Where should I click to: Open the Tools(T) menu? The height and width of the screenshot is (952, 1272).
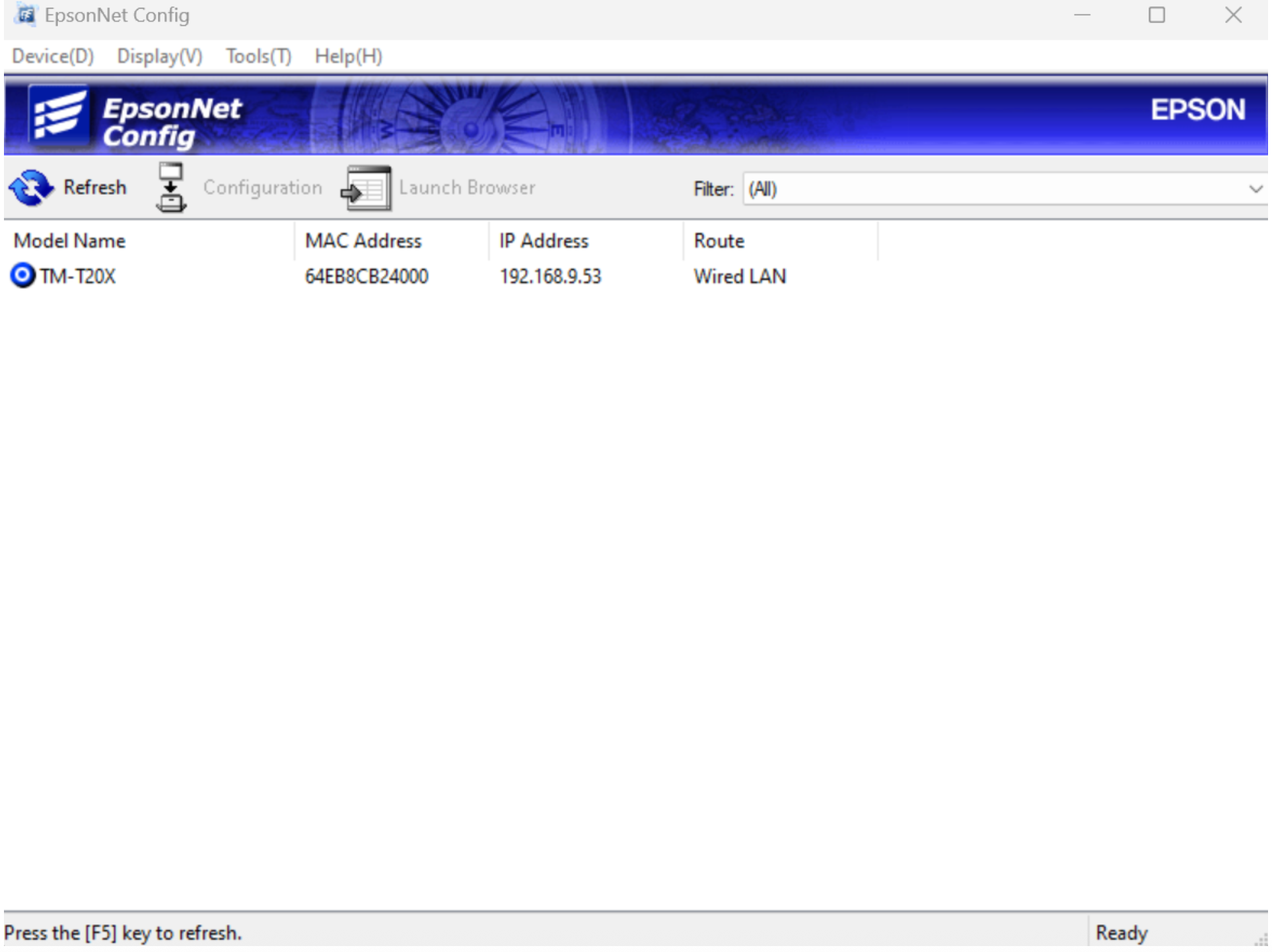(x=259, y=56)
